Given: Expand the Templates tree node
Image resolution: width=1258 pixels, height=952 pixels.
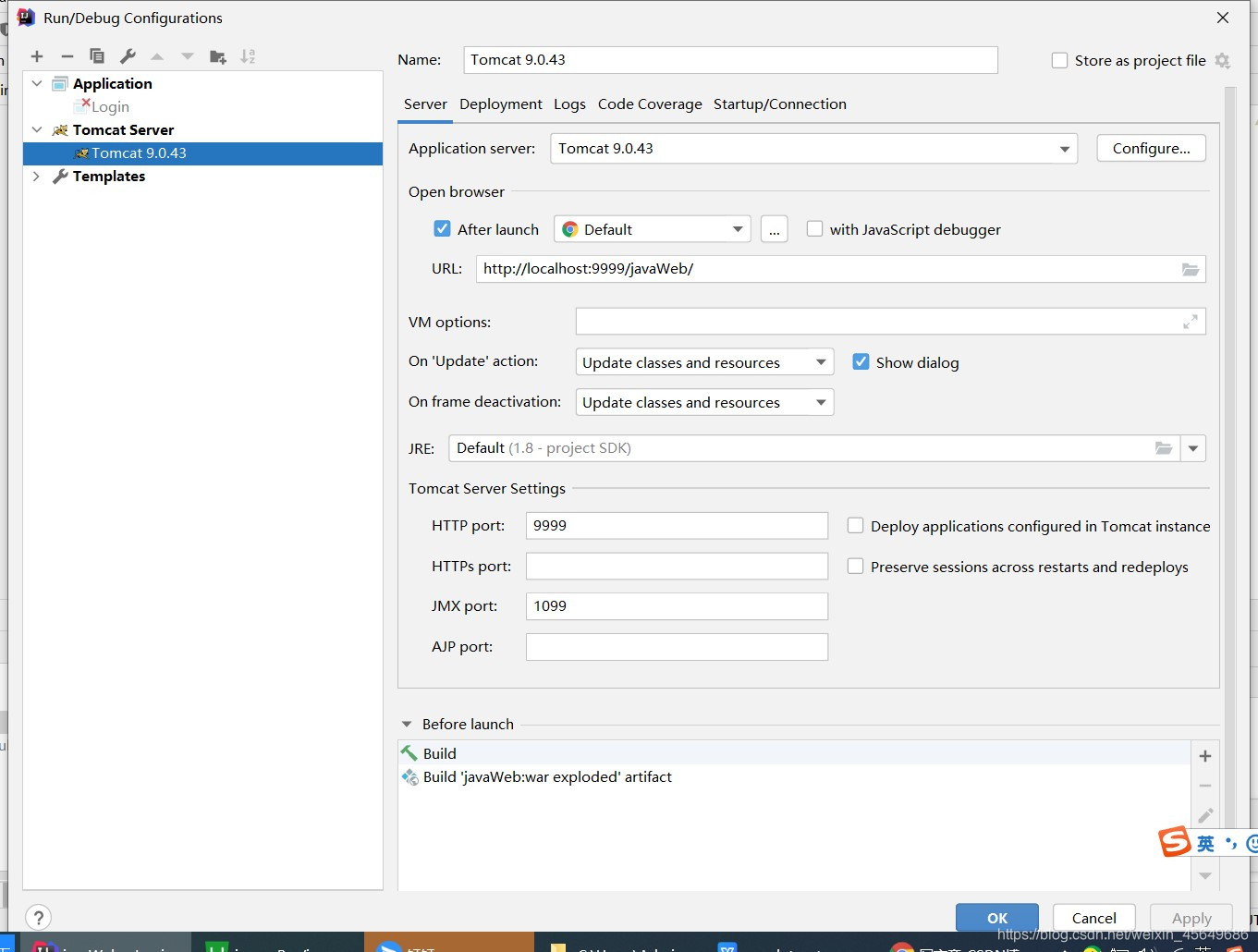Looking at the screenshot, I should (37, 176).
